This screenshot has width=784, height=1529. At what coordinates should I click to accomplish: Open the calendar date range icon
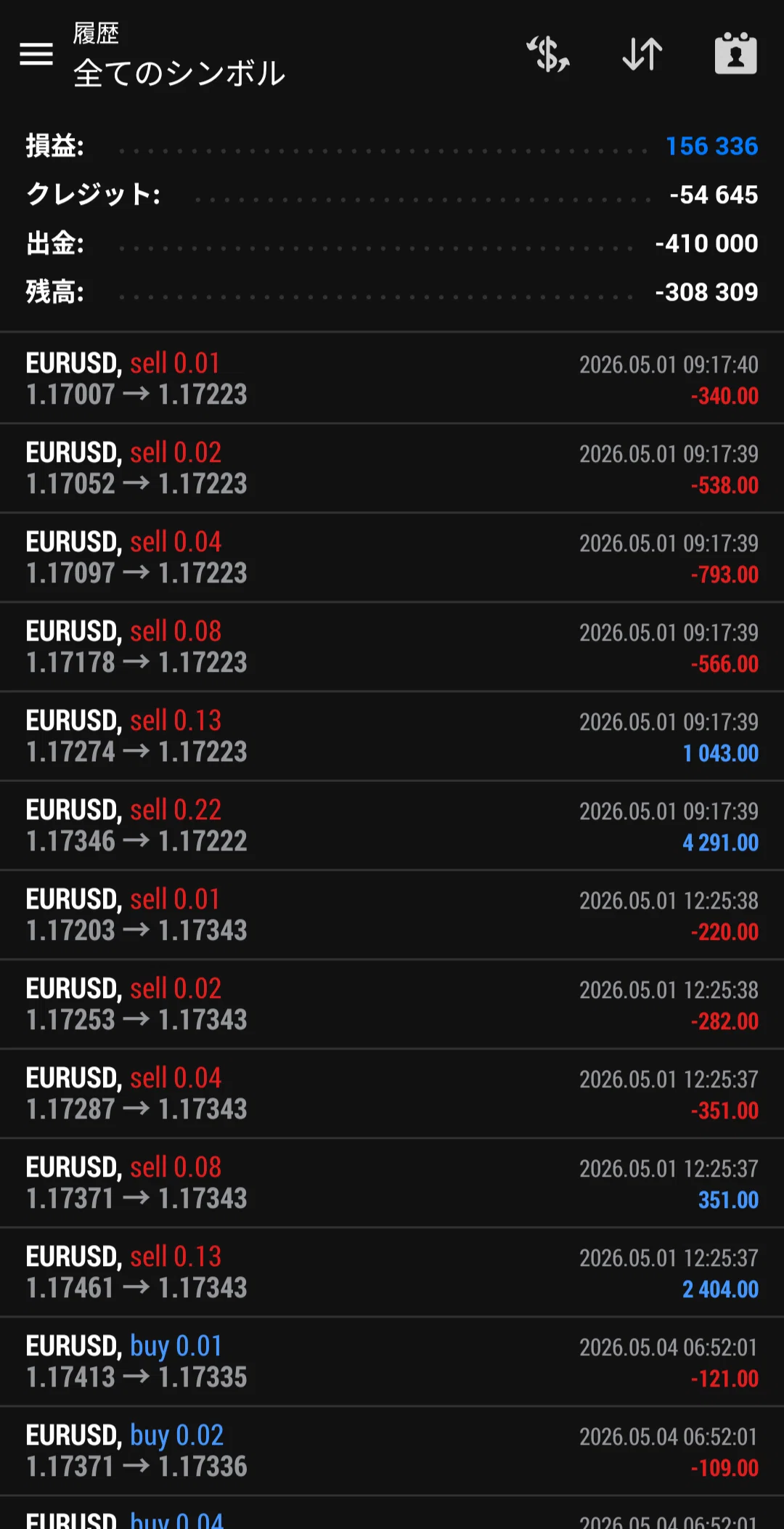pos(736,54)
